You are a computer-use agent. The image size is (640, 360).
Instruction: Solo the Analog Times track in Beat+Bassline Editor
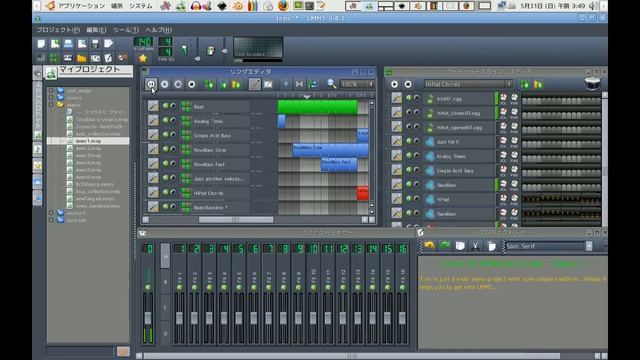coord(416,156)
